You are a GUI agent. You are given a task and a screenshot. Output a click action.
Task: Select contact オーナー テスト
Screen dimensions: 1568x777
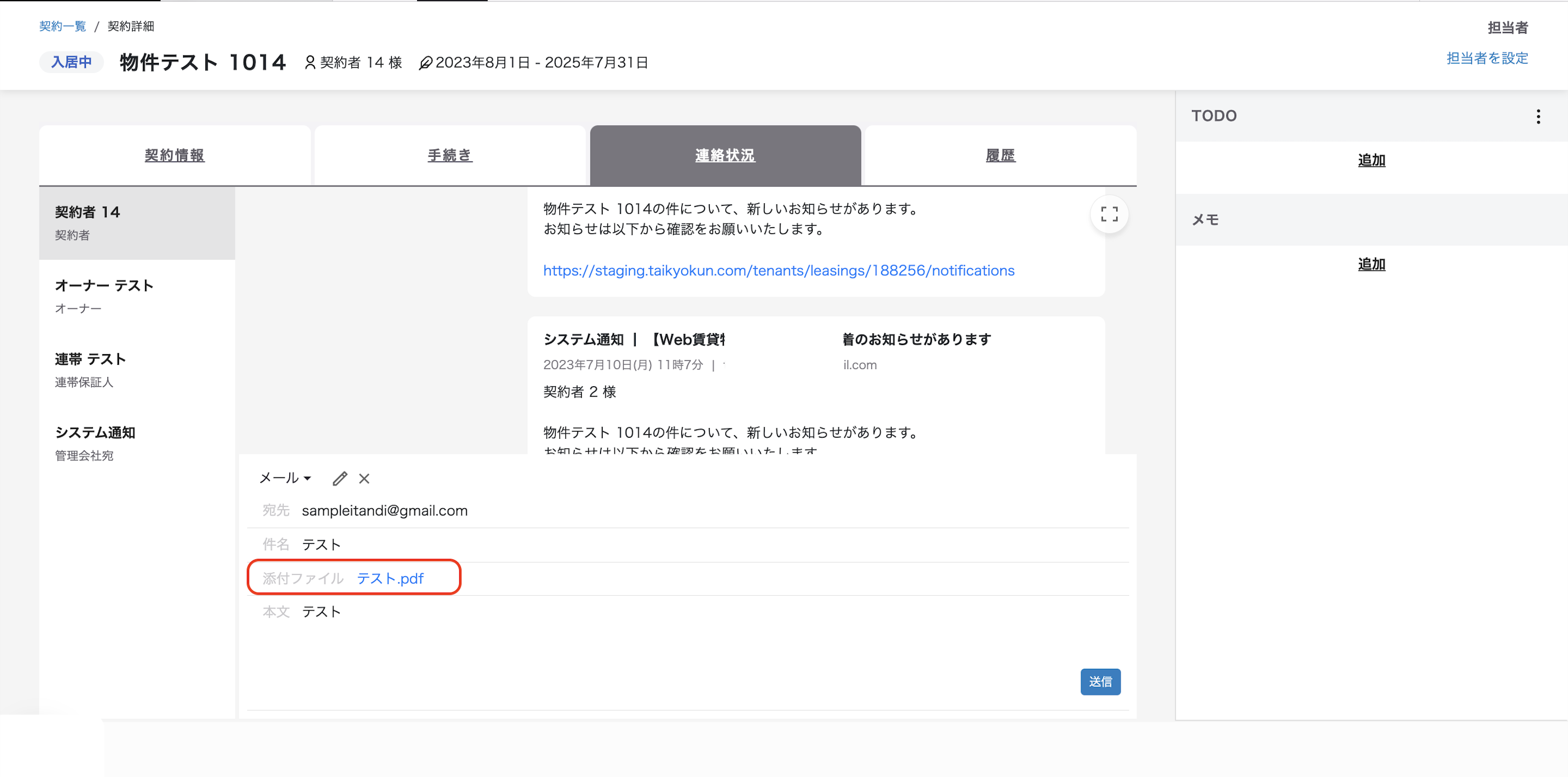(x=137, y=297)
